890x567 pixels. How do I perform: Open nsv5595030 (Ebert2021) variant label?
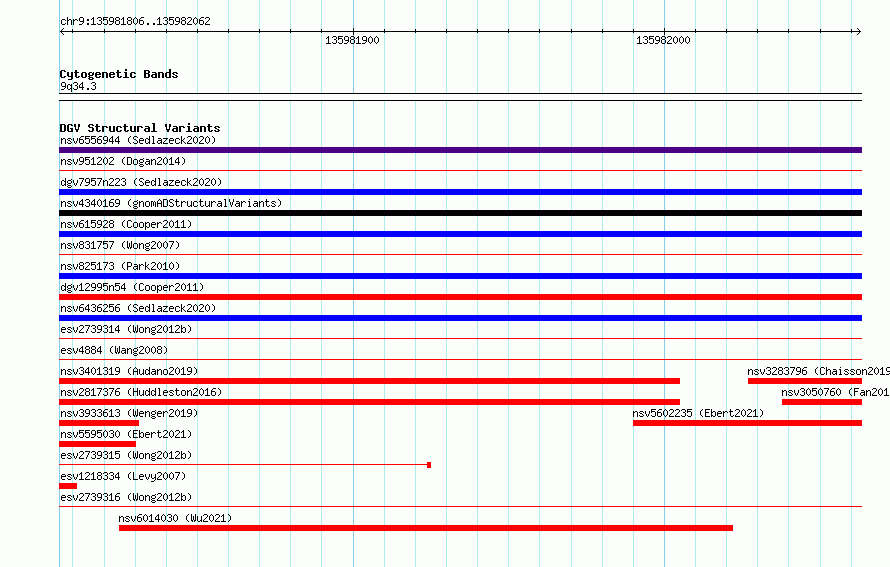tap(126, 434)
